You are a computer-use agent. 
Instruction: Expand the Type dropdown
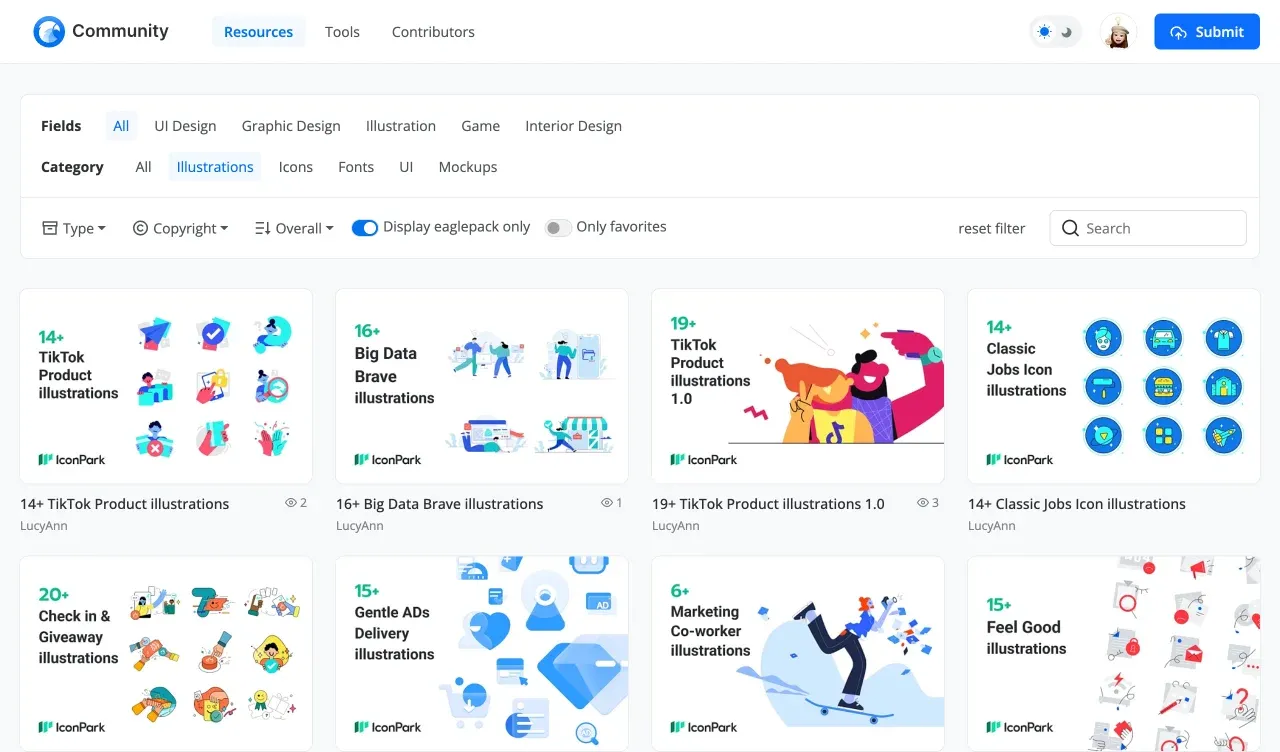tap(74, 228)
